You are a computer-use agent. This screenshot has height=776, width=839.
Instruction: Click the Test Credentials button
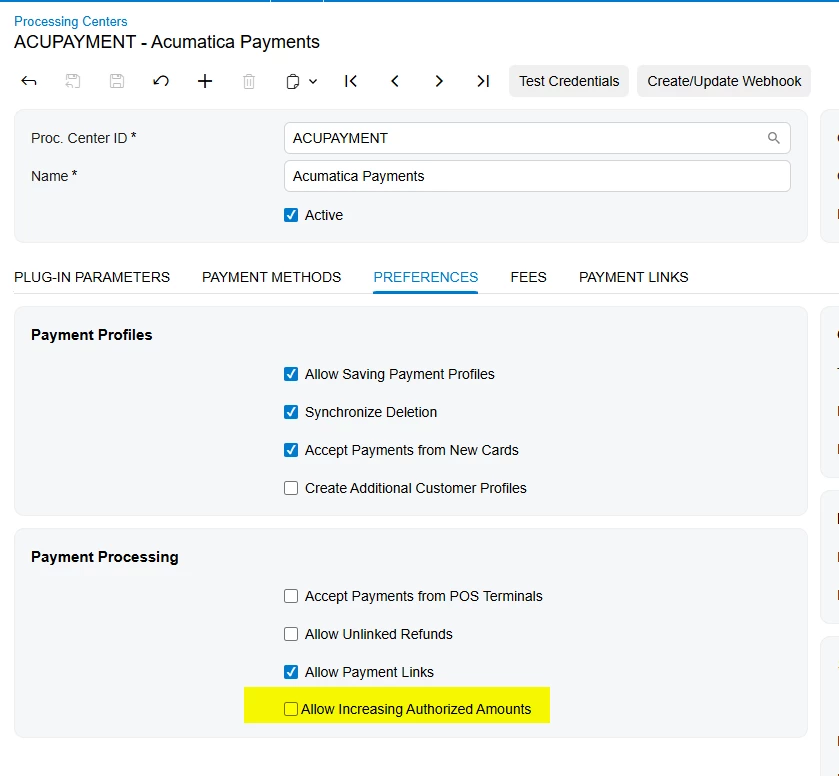click(x=569, y=81)
